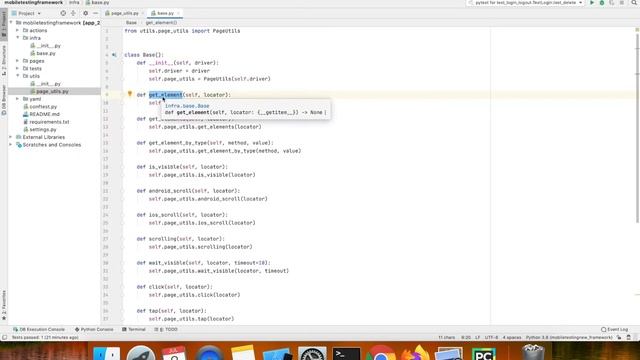The height and width of the screenshot is (360, 640).
Task: Open the TODO tool window tab
Action: [166, 329]
